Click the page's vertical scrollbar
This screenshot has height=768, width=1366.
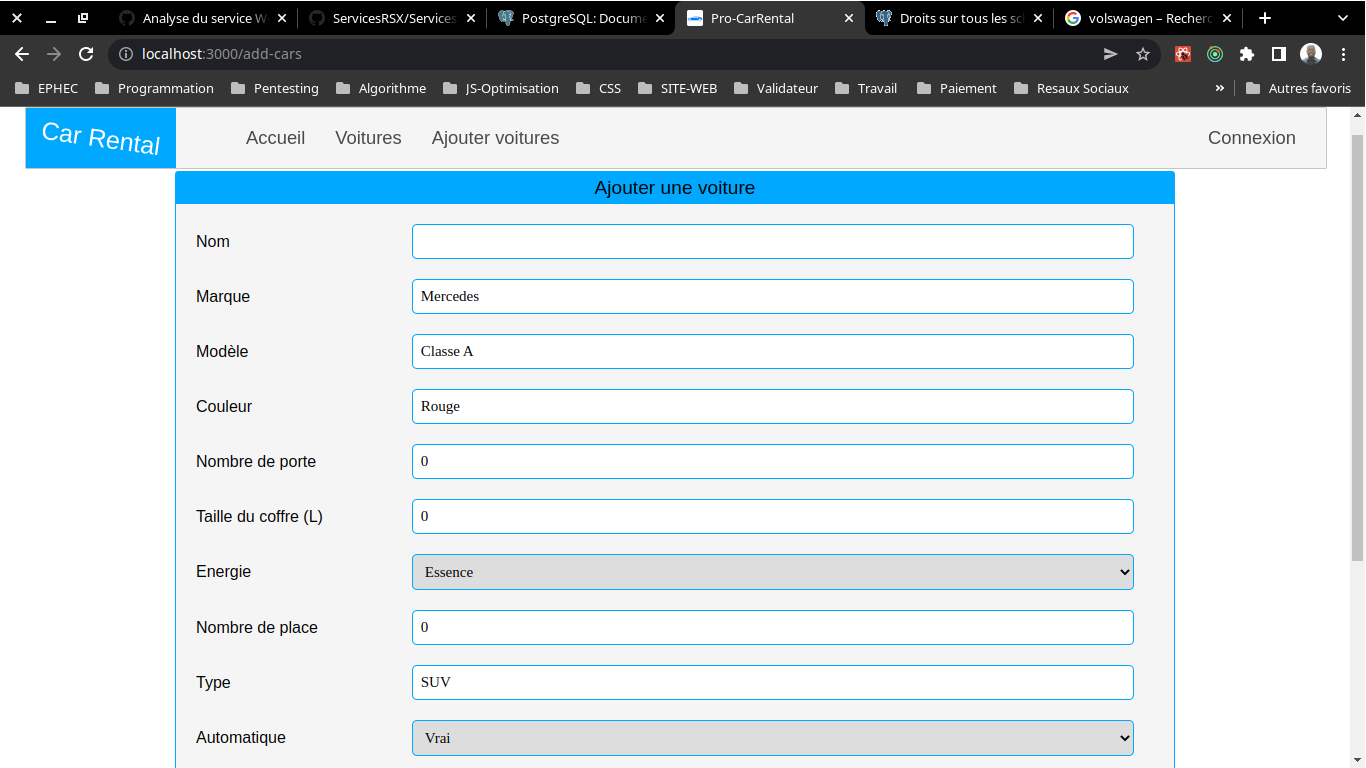pos(1357,346)
